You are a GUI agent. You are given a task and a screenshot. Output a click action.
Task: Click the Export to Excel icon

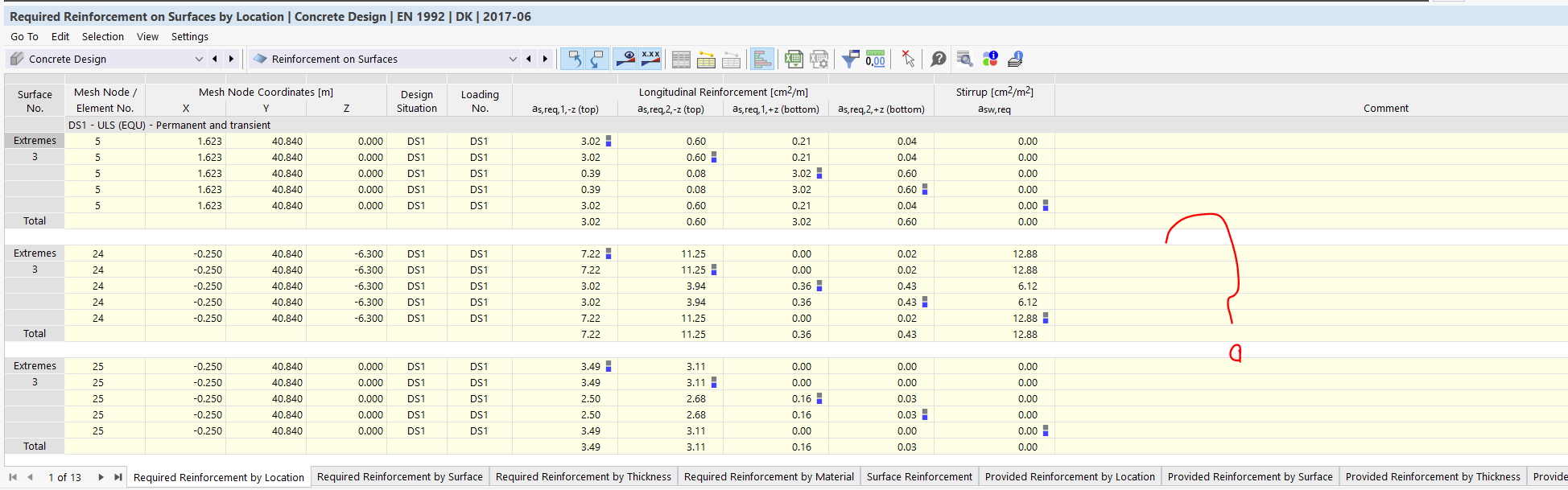(x=794, y=59)
